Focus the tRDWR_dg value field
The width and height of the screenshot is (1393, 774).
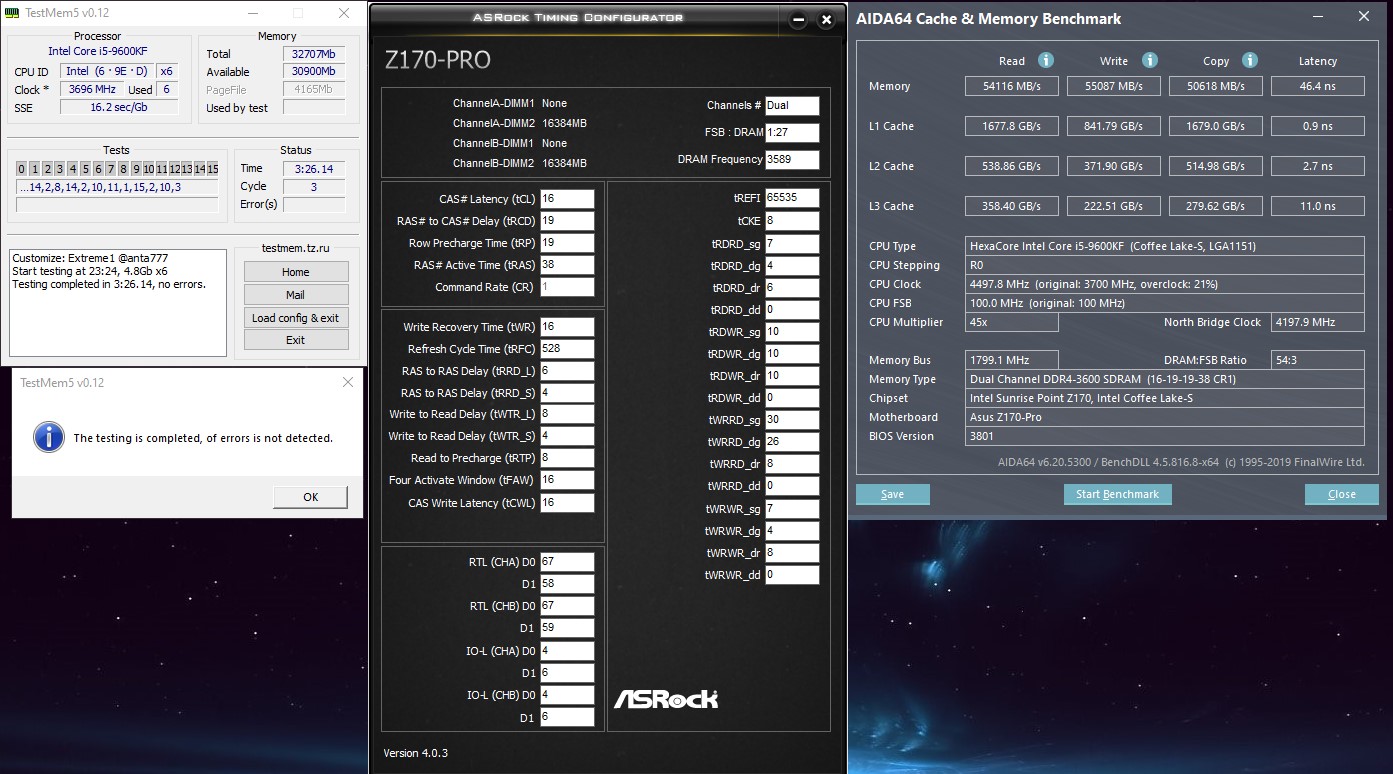coord(792,354)
